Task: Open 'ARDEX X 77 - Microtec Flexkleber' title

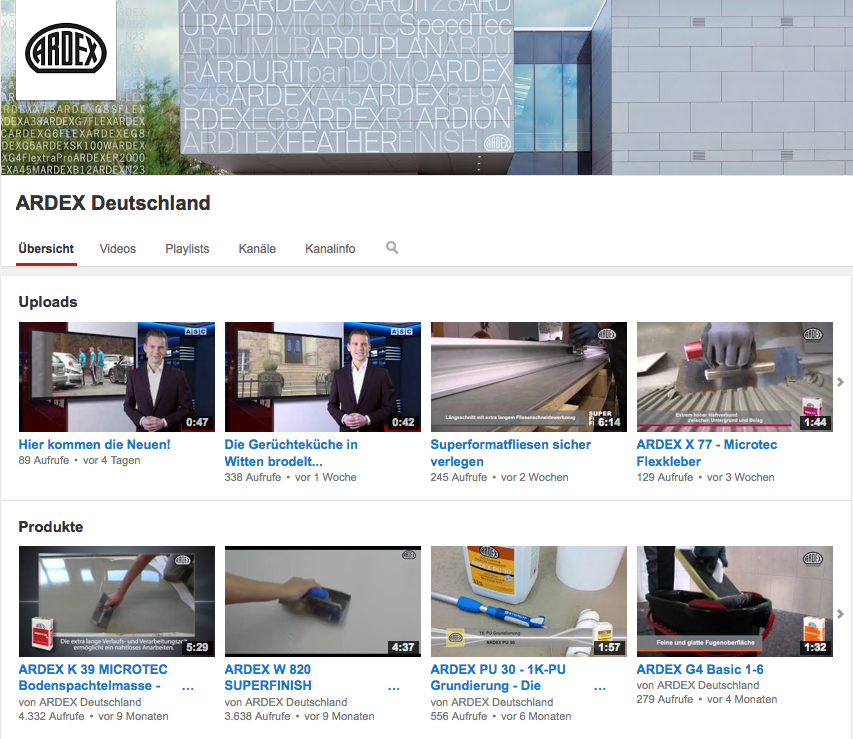Action: 706,453
